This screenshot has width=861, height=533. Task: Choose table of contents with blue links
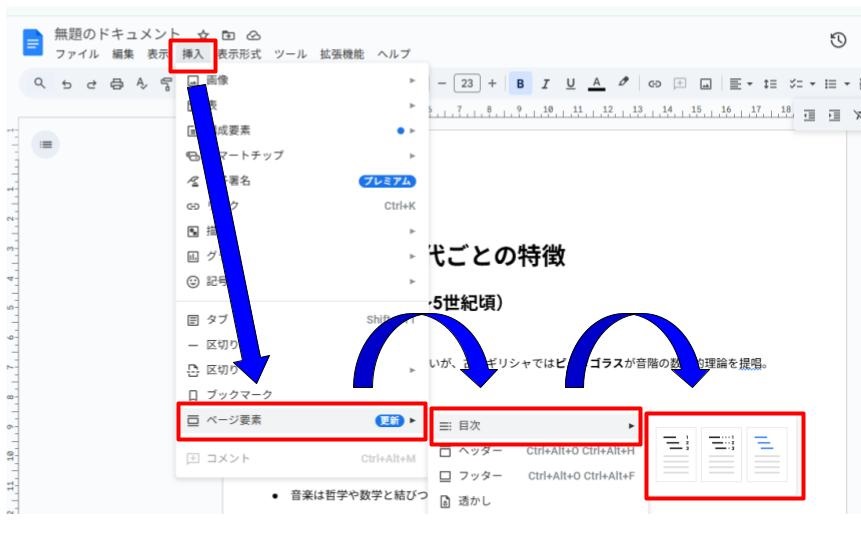pos(767,455)
